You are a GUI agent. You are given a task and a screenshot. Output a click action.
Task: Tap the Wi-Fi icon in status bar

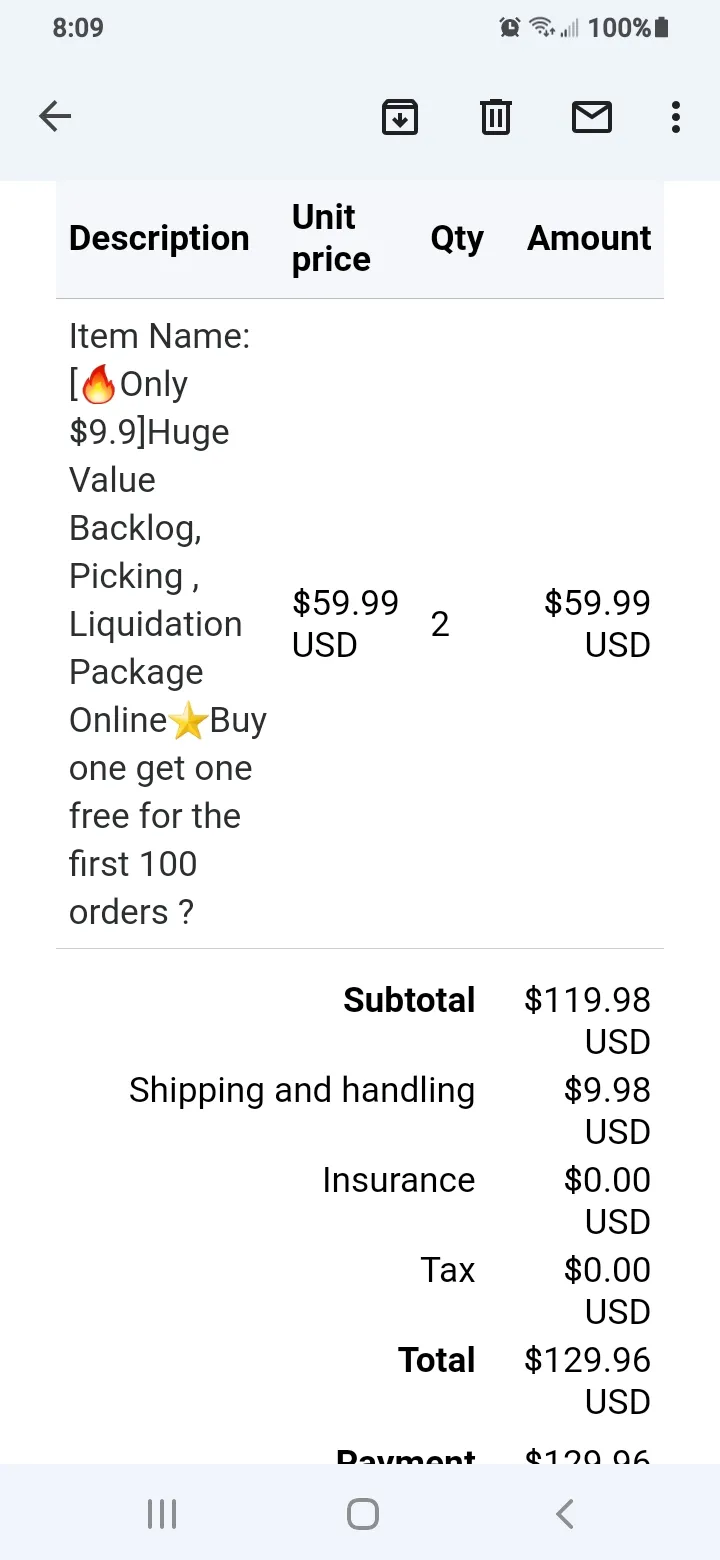(x=543, y=28)
